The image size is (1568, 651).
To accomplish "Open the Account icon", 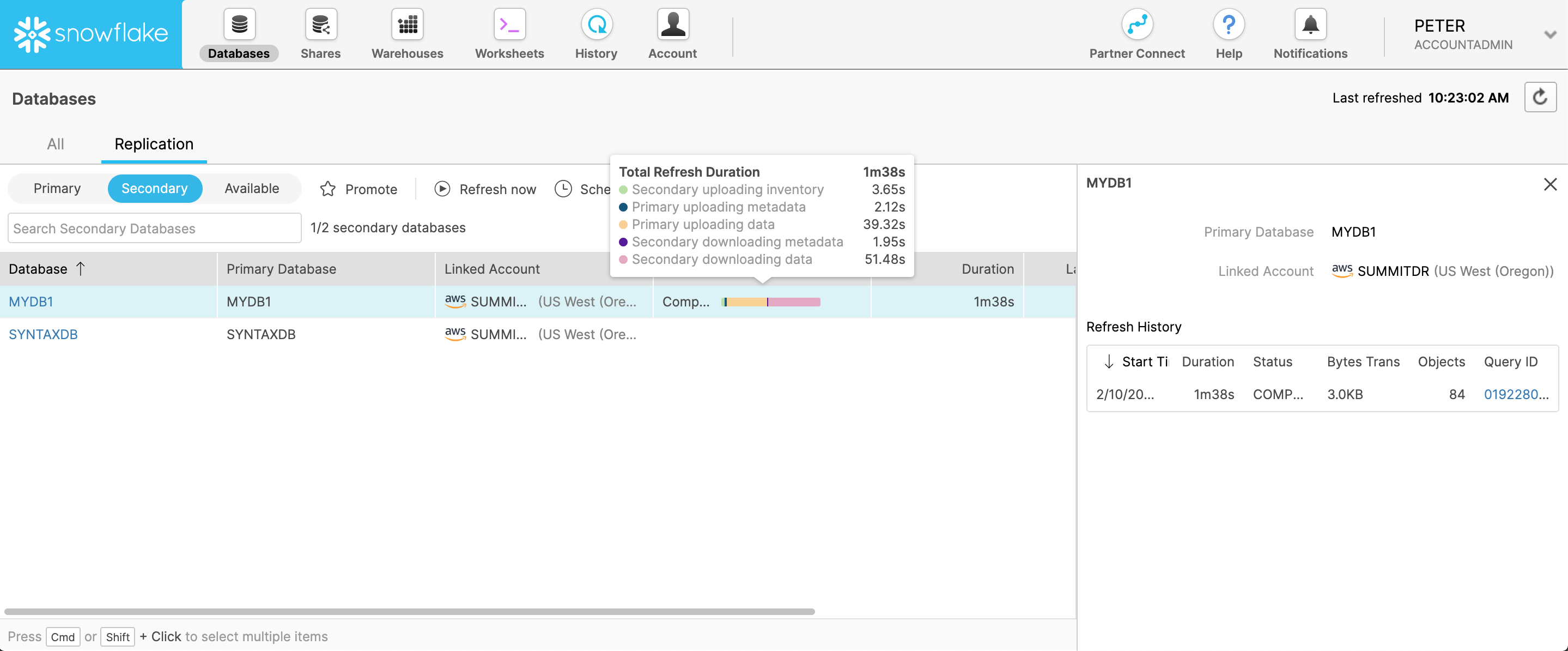I will (673, 25).
